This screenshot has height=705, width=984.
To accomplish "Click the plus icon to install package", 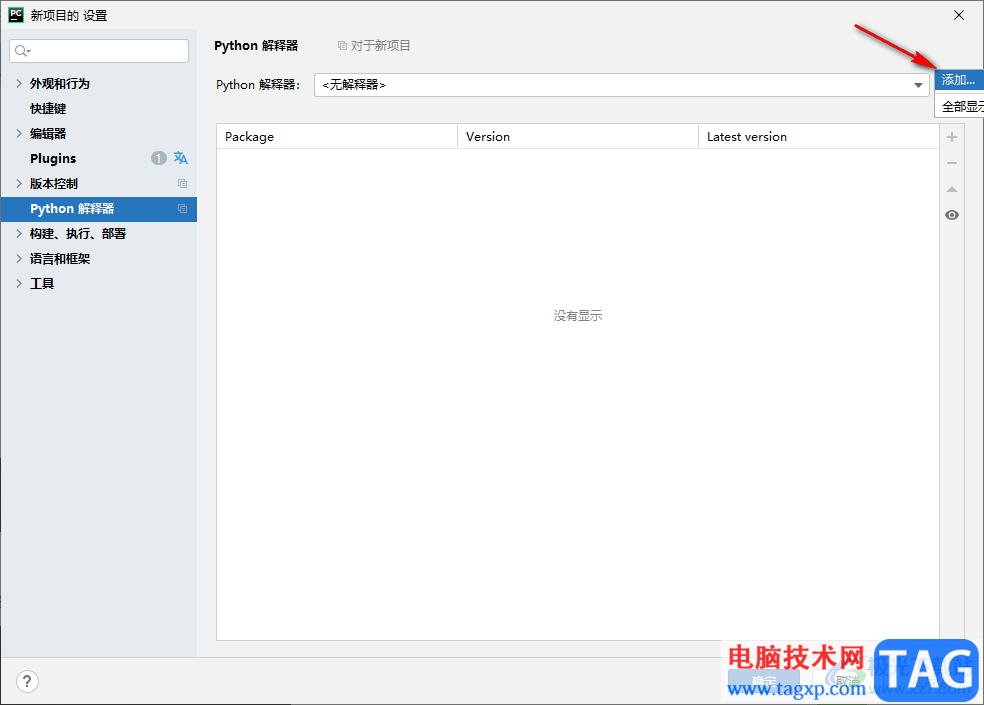I will [952, 137].
